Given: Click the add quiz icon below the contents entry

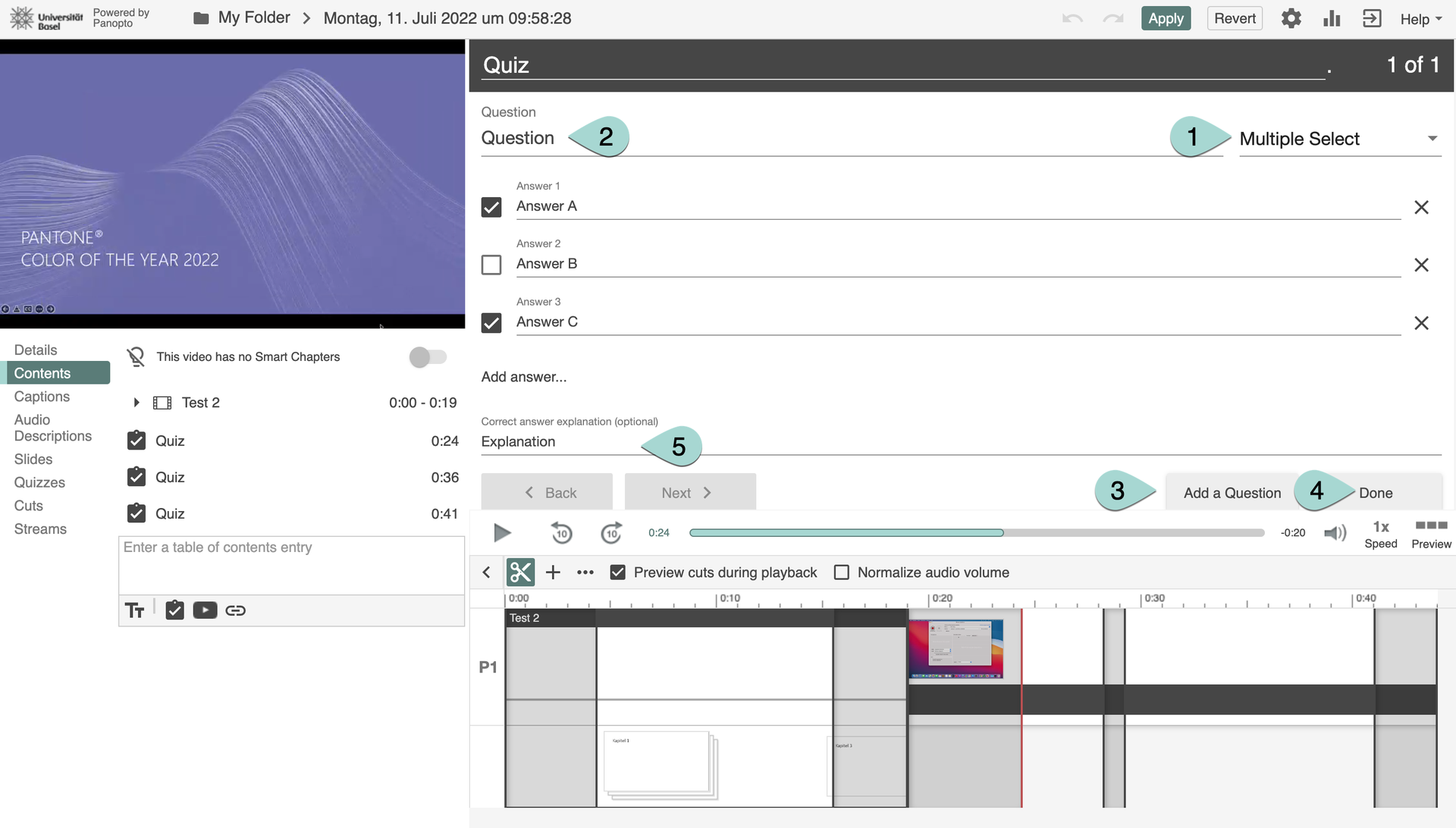Looking at the screenshot, I should (x=174, y=610).
